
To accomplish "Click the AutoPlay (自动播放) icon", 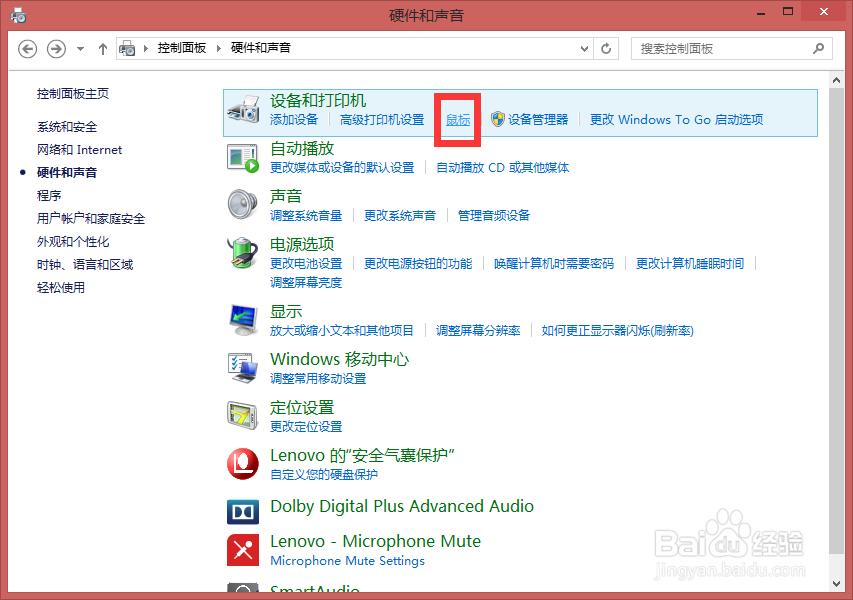I will pos(243,158).
